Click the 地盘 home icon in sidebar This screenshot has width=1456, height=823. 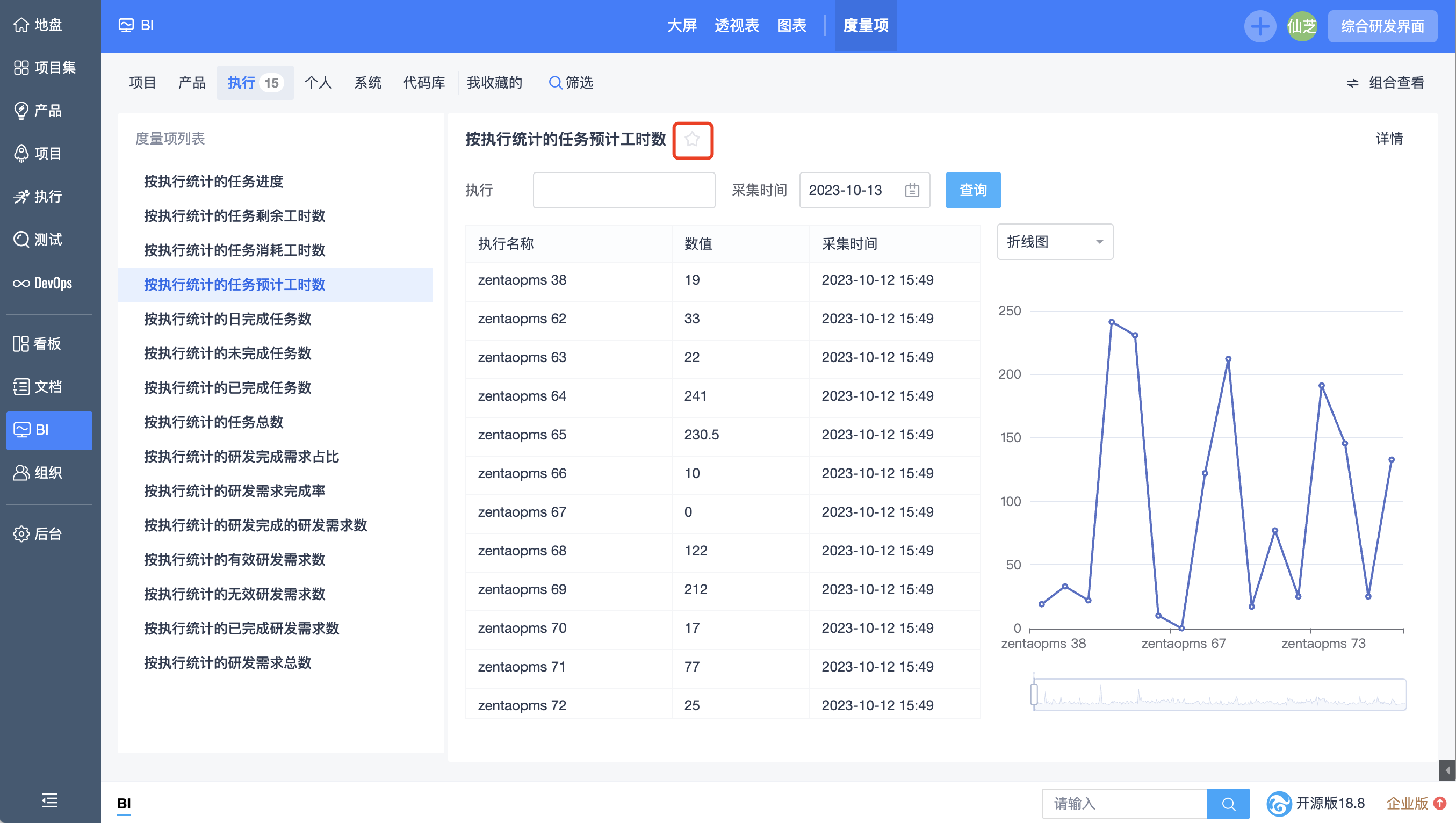21,25
